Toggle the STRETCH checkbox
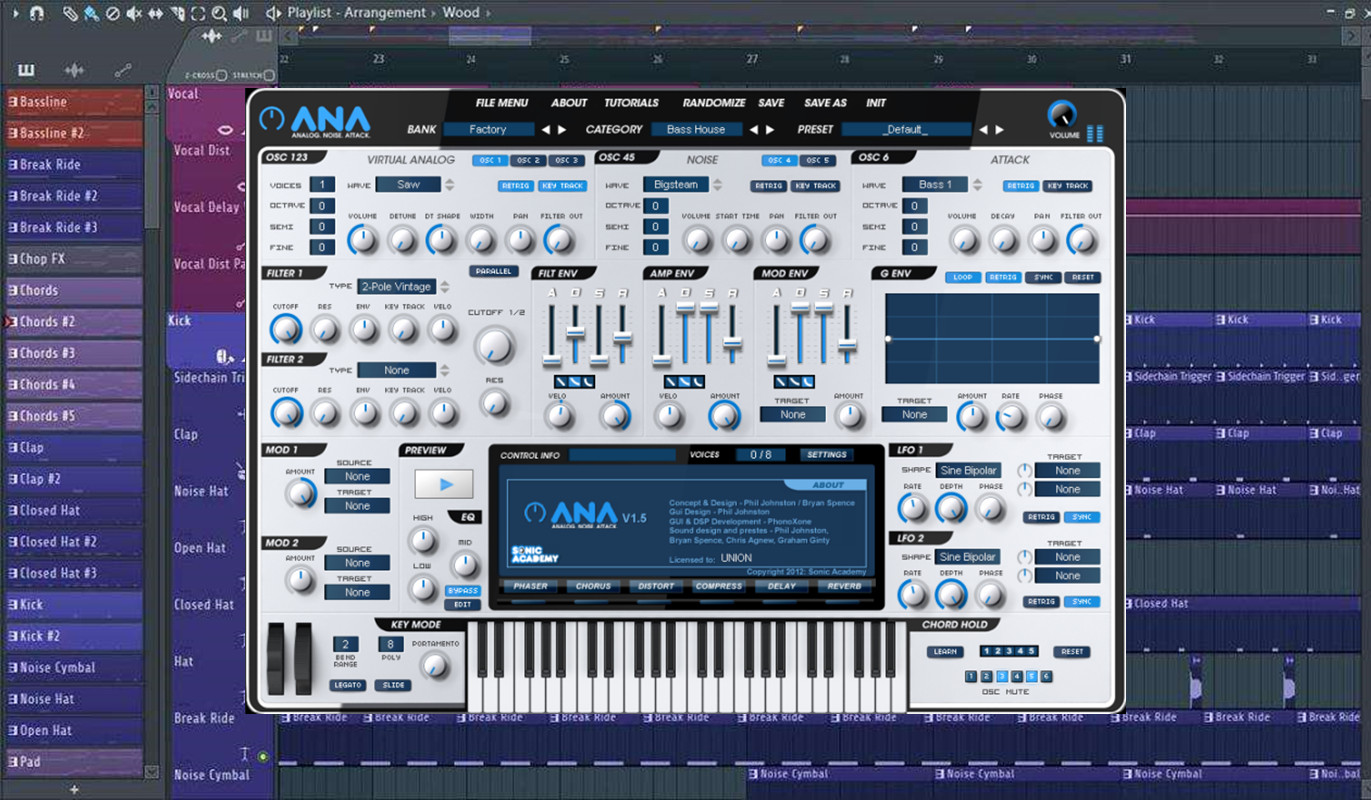The height and width of the screenshot is (800, 1371). [270, 75]
